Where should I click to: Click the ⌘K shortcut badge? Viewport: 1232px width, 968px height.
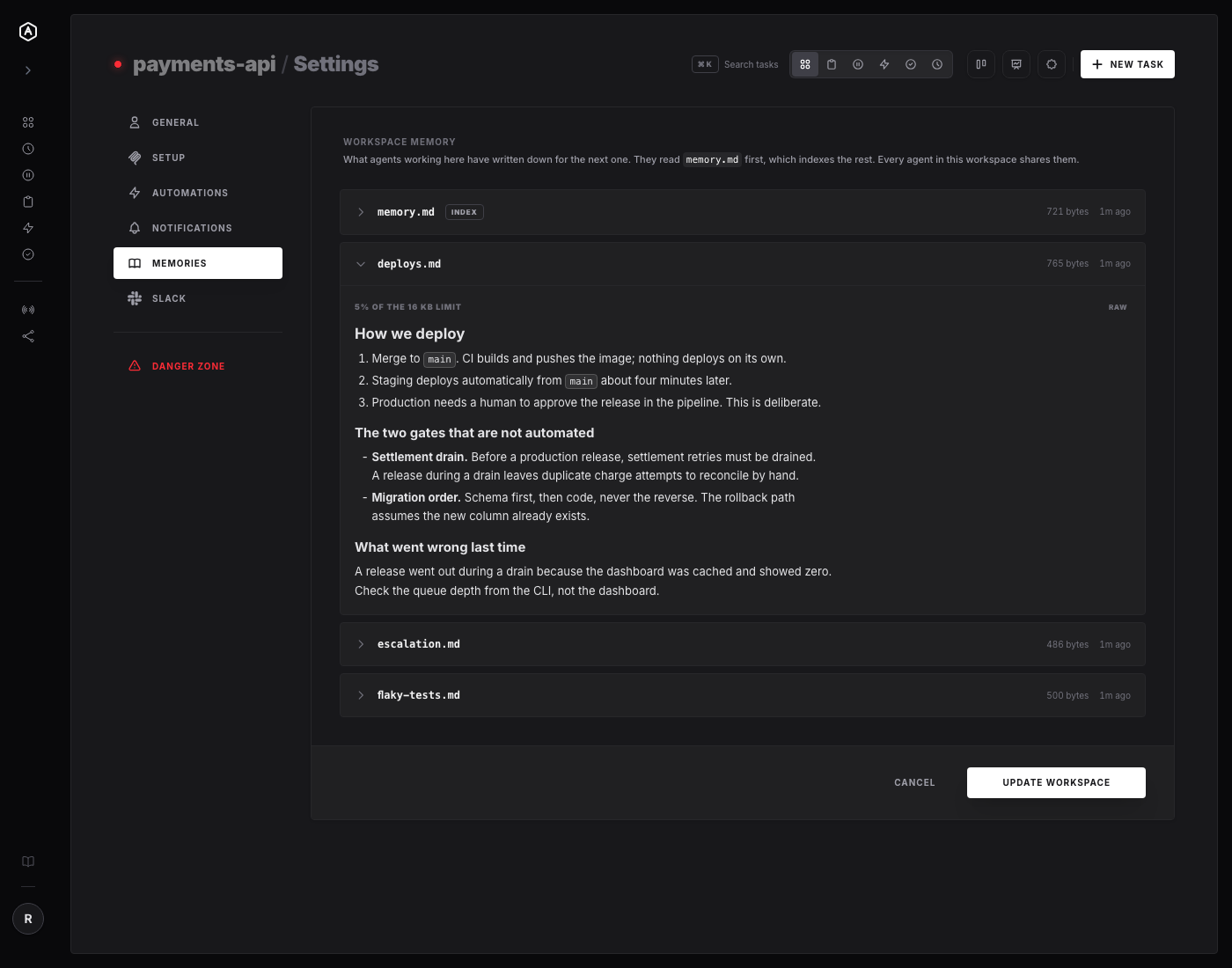pyautogui.click(x=705, y=64)
